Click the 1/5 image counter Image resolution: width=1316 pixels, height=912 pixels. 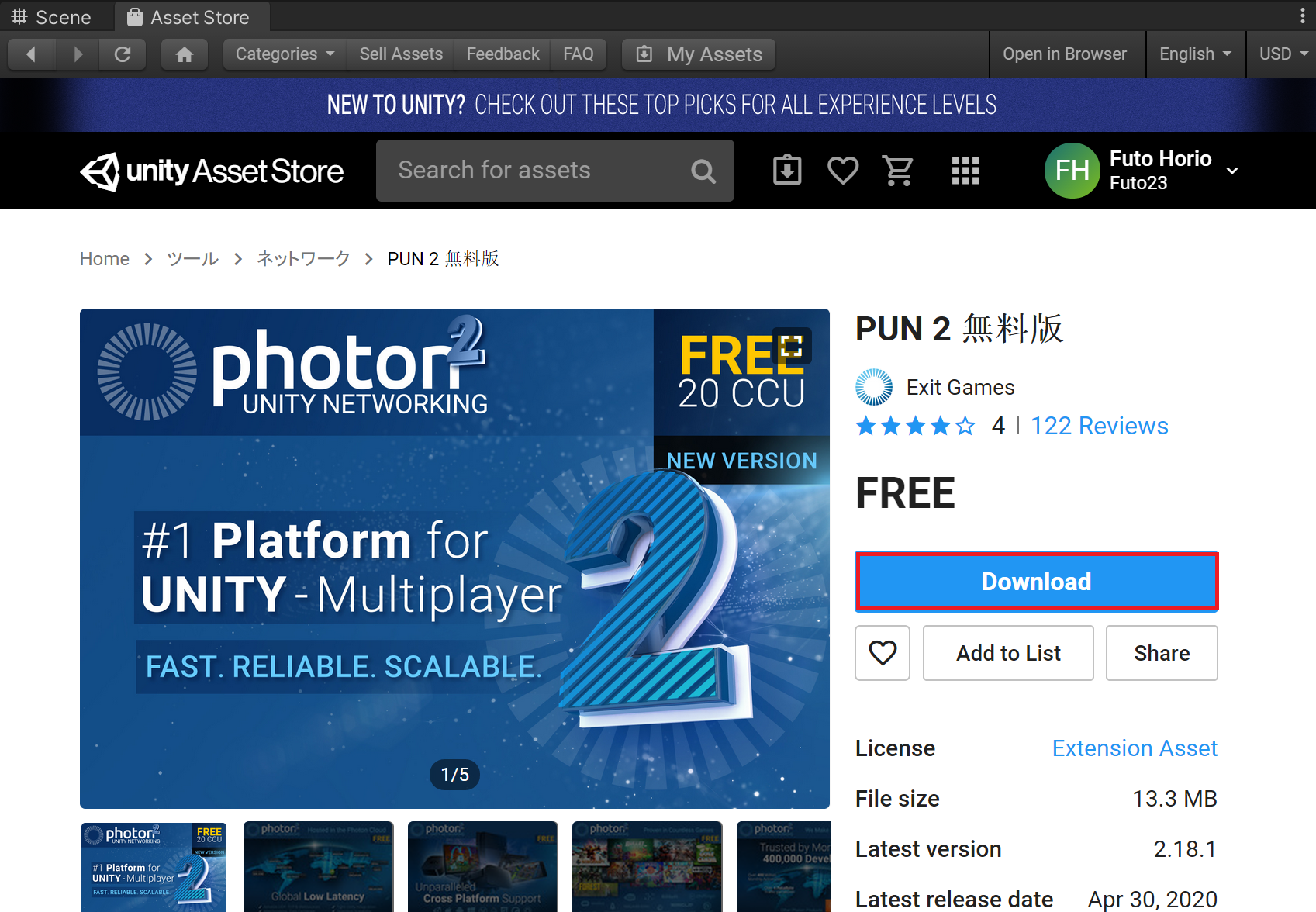(x=454, y=775)
